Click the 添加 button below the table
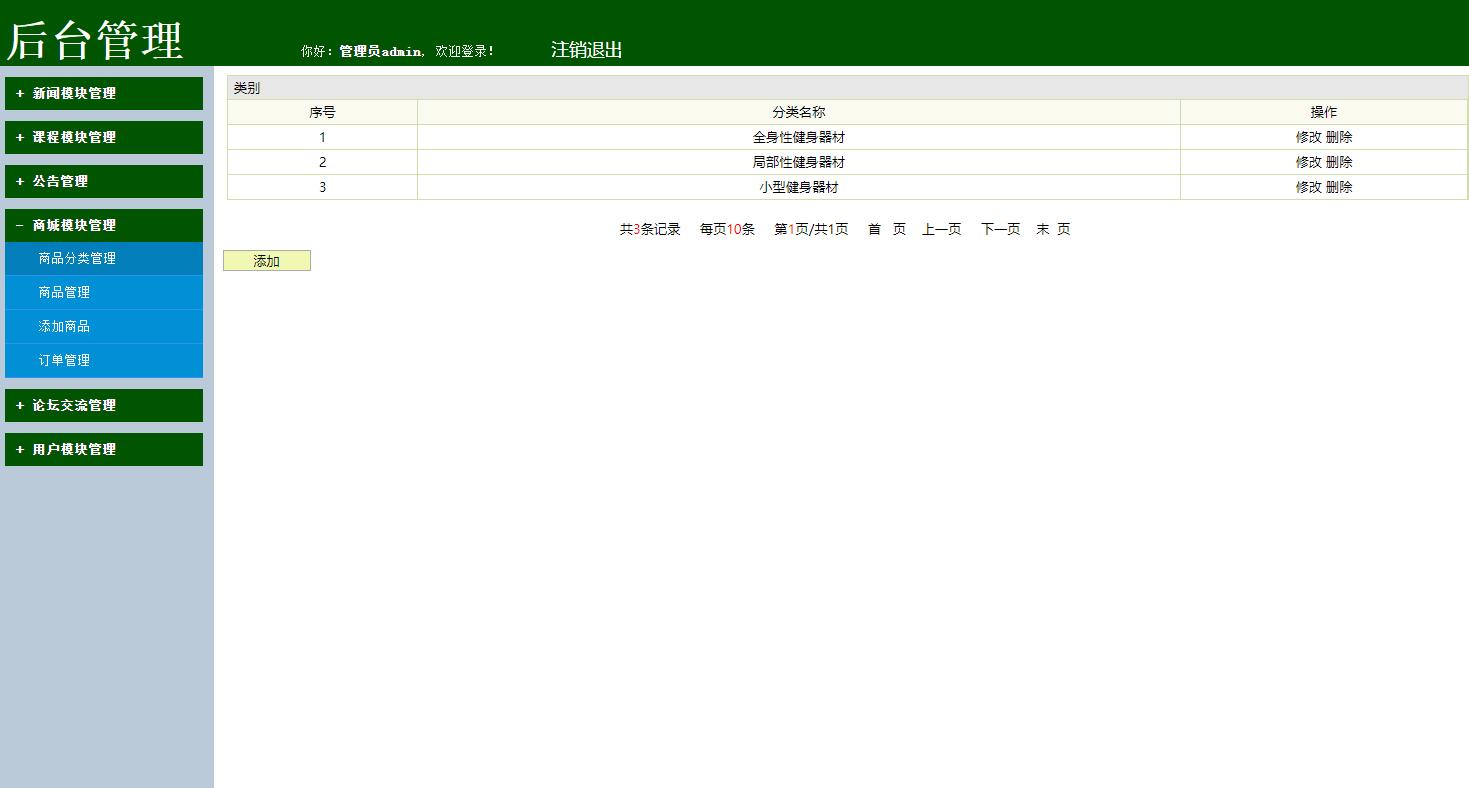 (266, 260)
